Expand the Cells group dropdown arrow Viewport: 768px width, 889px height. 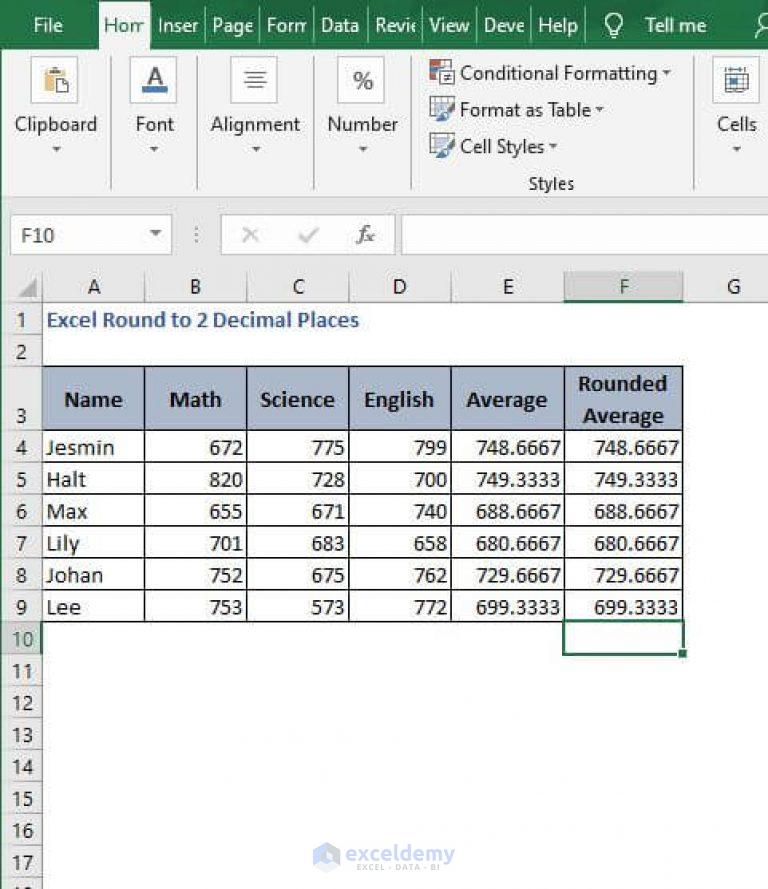[736, 150]
